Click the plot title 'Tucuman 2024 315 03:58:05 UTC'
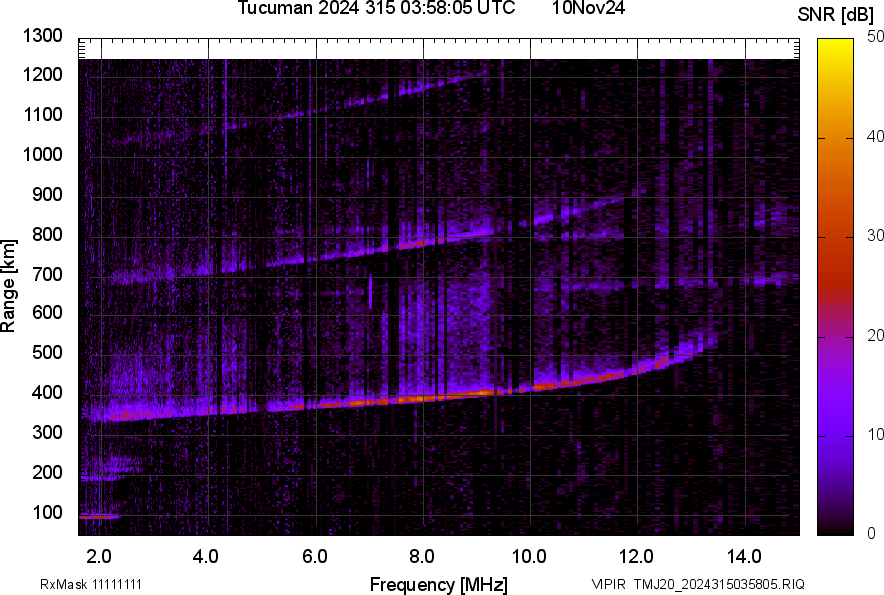This screenshot has width=884, height=595. tap(376, 8)
